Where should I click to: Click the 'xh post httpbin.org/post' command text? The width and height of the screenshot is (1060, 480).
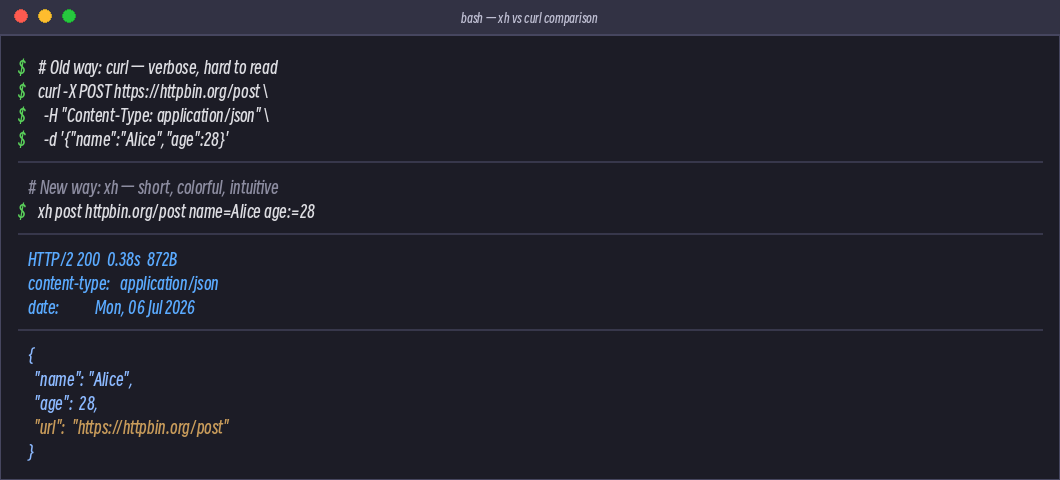click(x=112, y=212)
